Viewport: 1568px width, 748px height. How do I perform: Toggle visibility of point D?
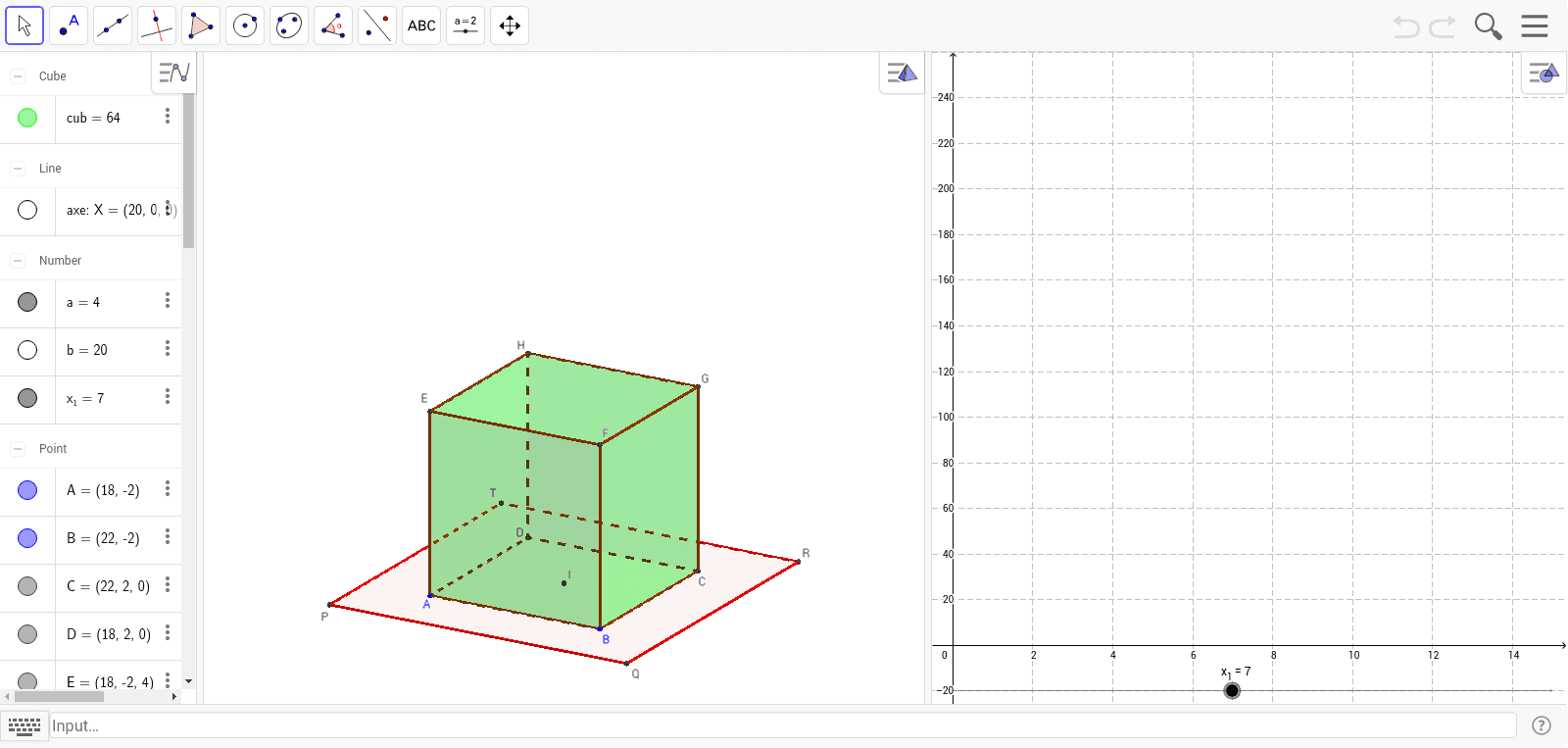coord(27,634)
